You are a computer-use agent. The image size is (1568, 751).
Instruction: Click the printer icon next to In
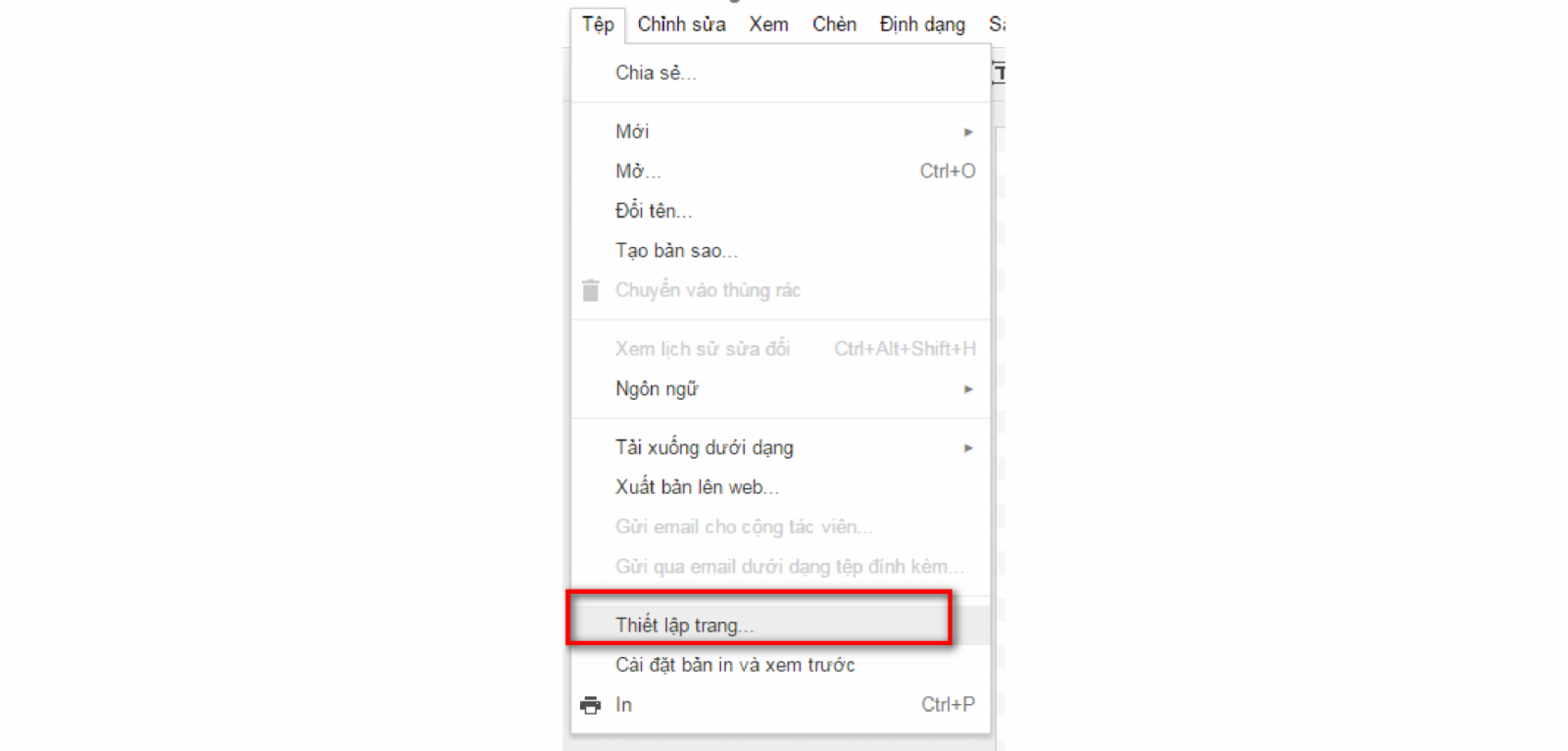pos(590,705)
